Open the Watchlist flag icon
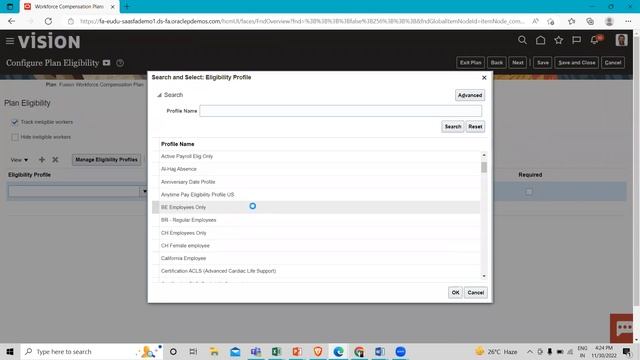 point(576,40)
